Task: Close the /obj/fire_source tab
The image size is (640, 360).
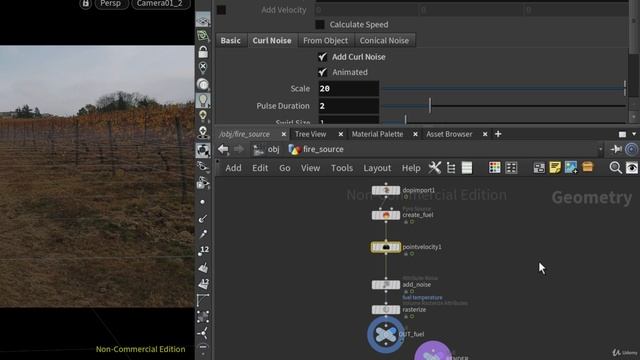Action: 284,134
